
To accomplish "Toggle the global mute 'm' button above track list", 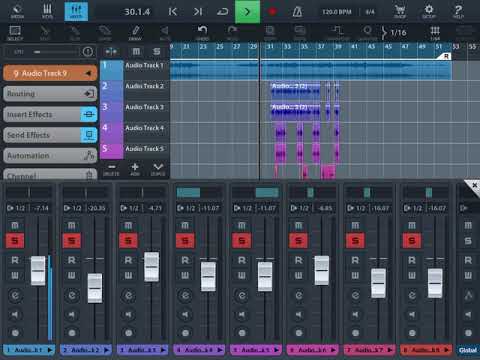I will (x=136, y=51).
